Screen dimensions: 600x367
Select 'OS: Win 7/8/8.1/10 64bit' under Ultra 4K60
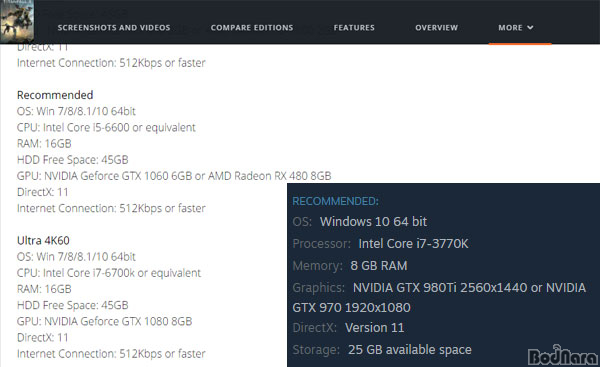[76, 257]
